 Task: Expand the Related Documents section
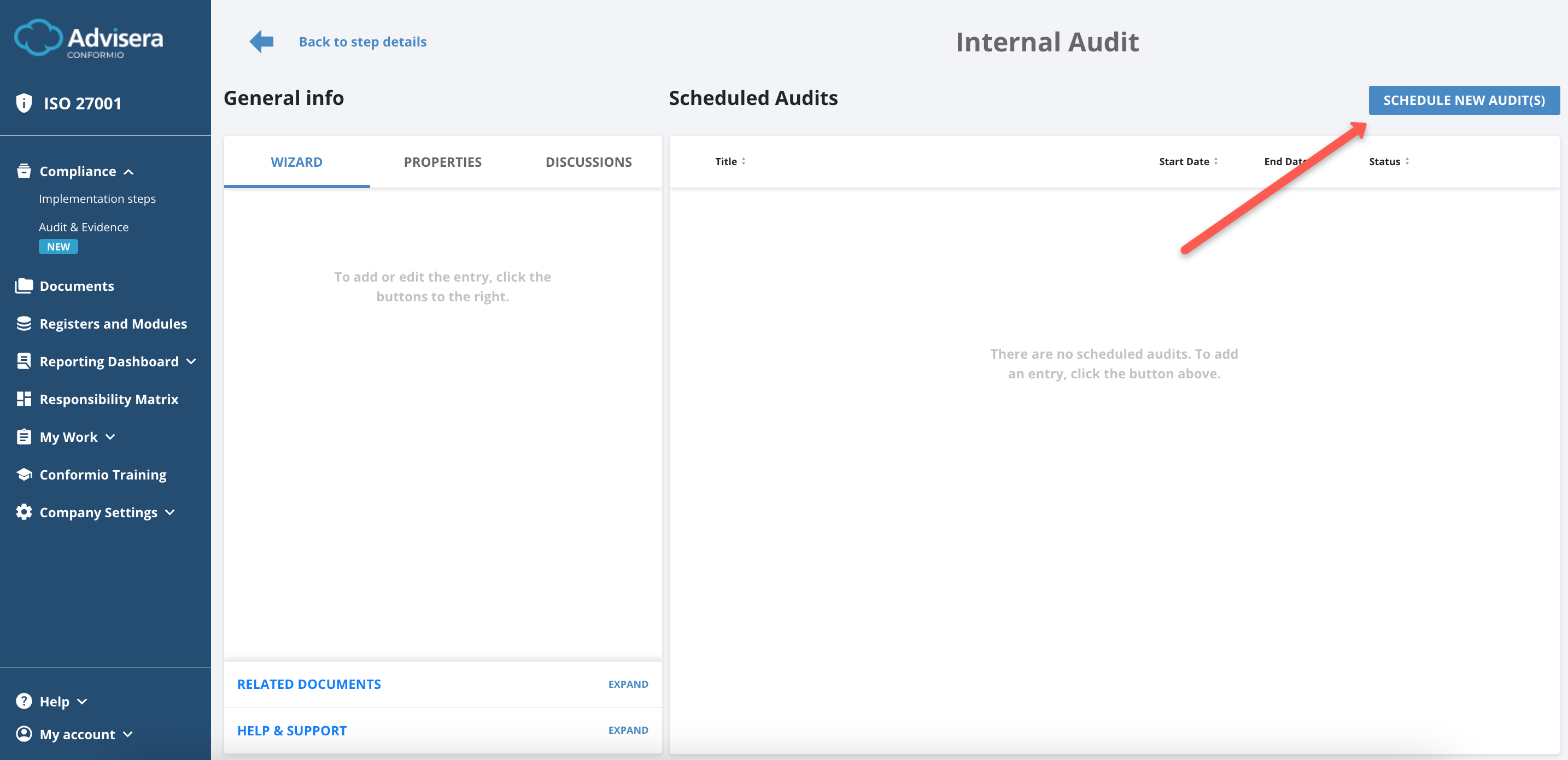(x=628, y=684)
